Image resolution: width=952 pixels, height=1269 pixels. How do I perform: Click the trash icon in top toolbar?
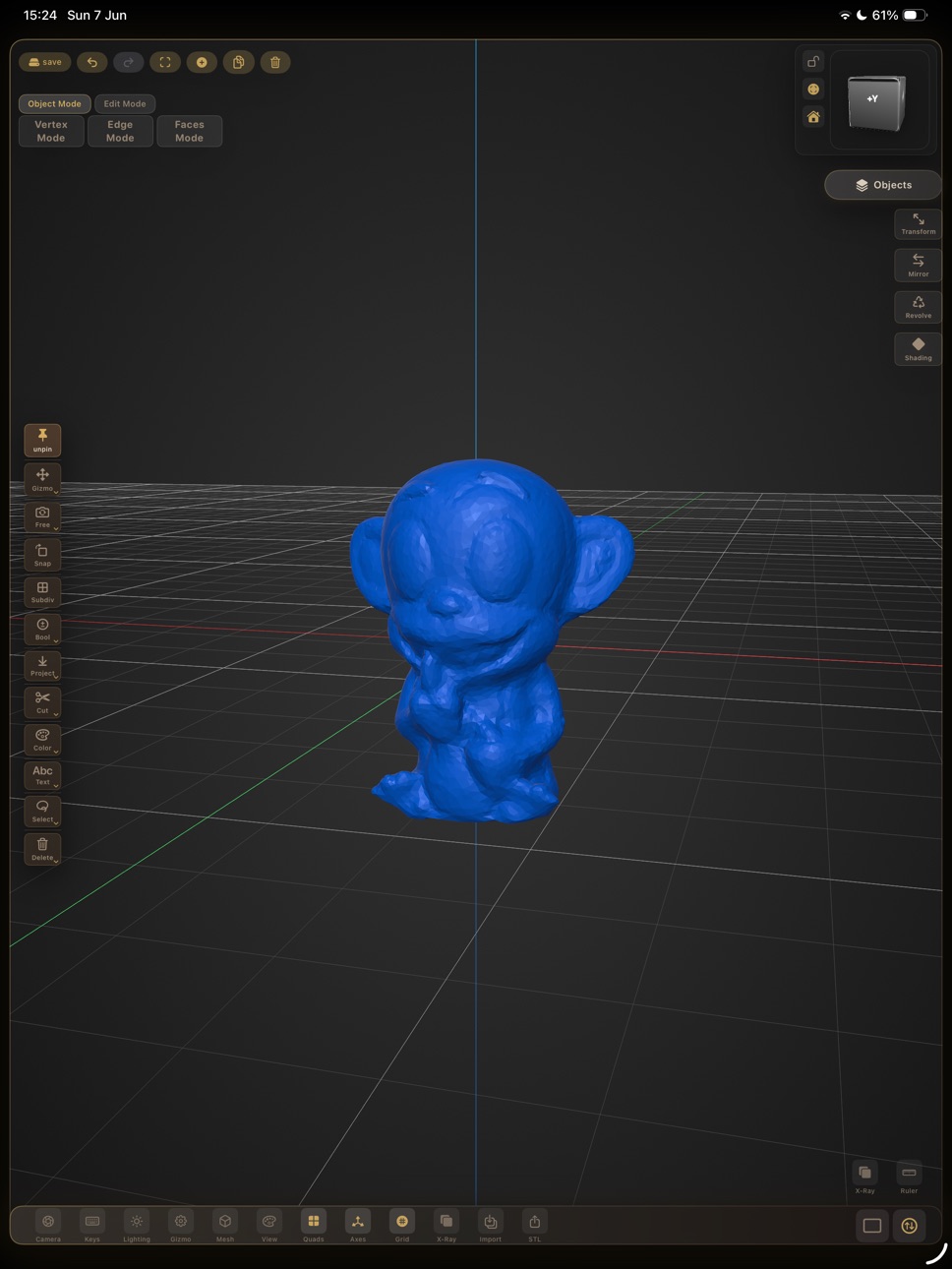click(x=275, y=62)
